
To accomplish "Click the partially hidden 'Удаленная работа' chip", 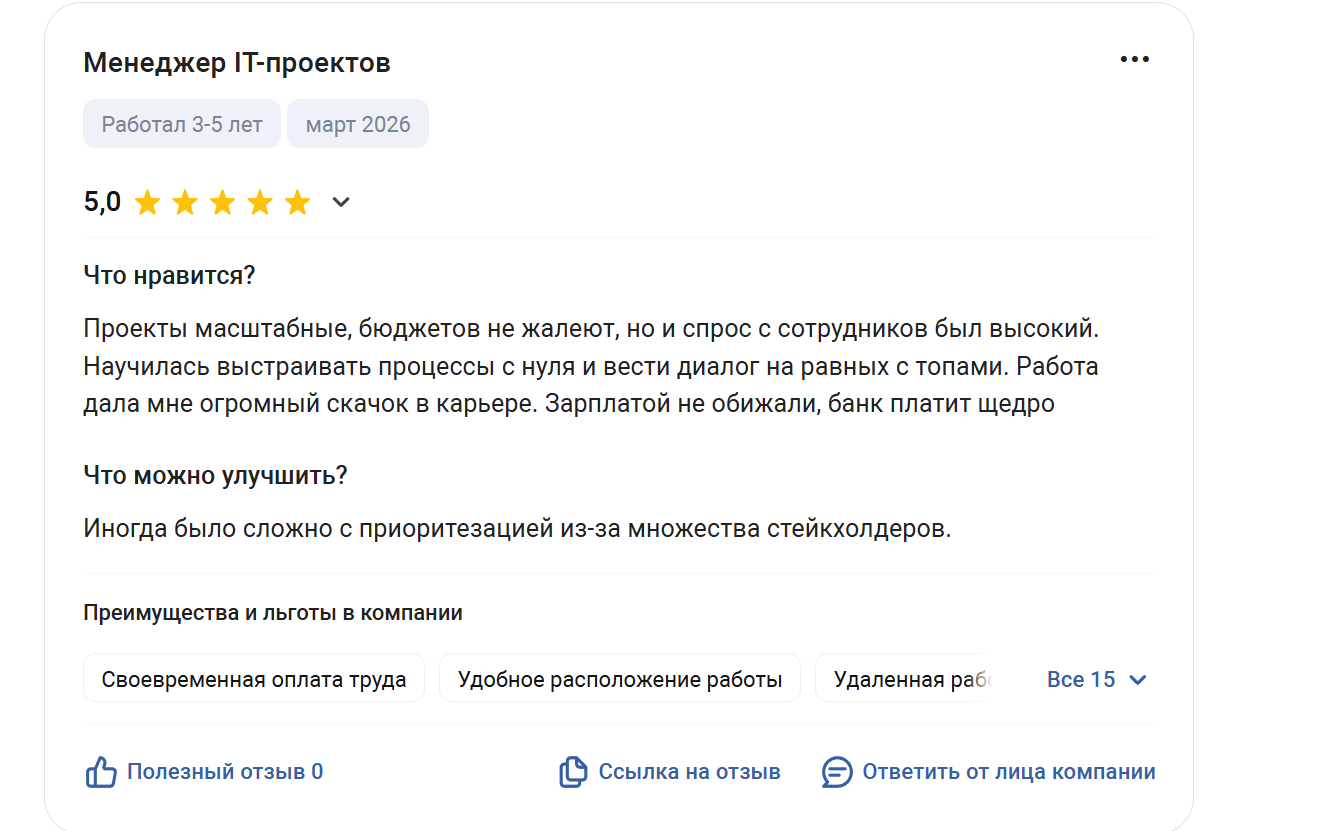I will pyautogui.click(x=905, y=680).
